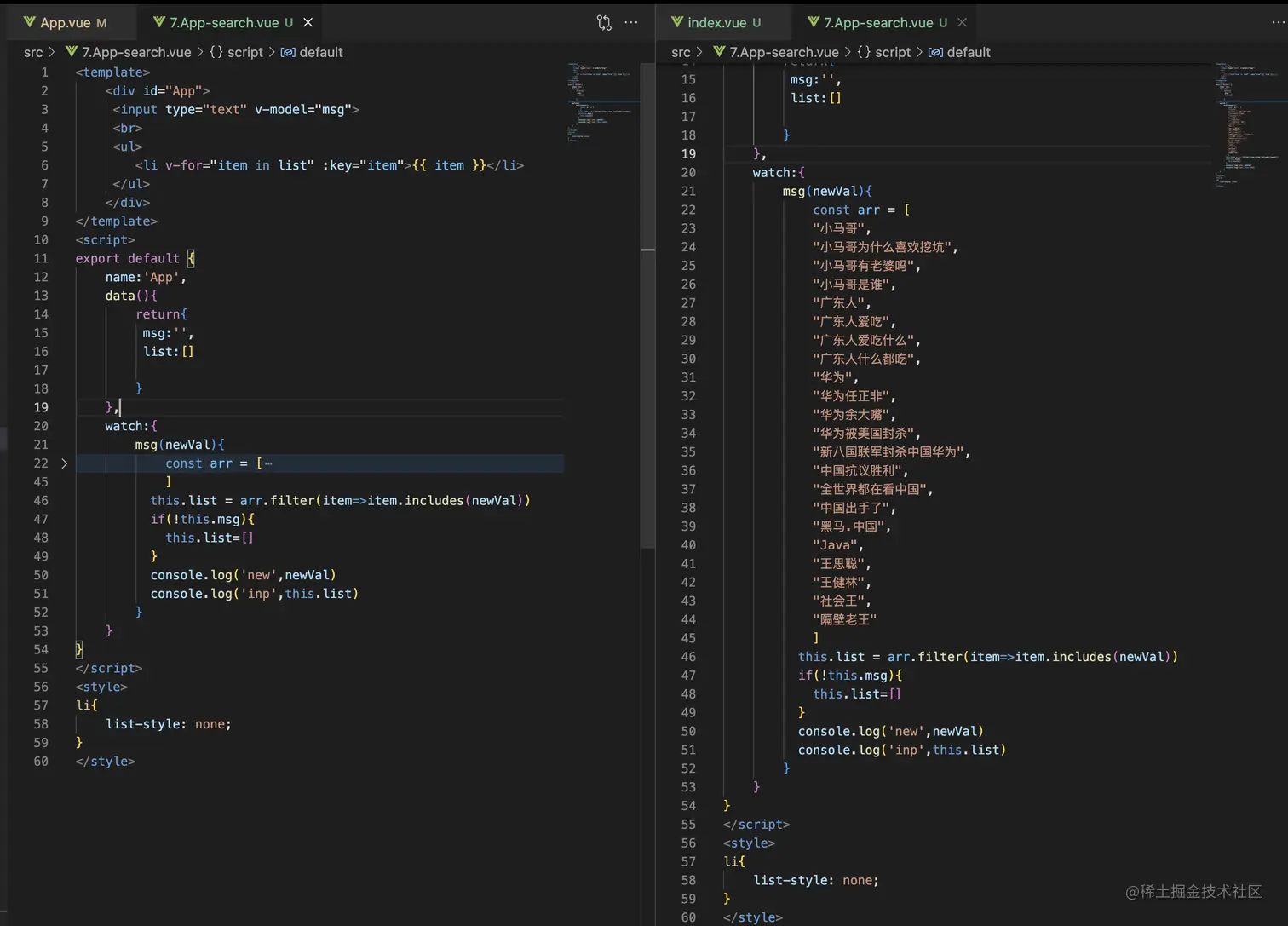Click 'this.list=[]' in right editor
The width and height of the screenshot is (1288, 926).
point(857,694)
